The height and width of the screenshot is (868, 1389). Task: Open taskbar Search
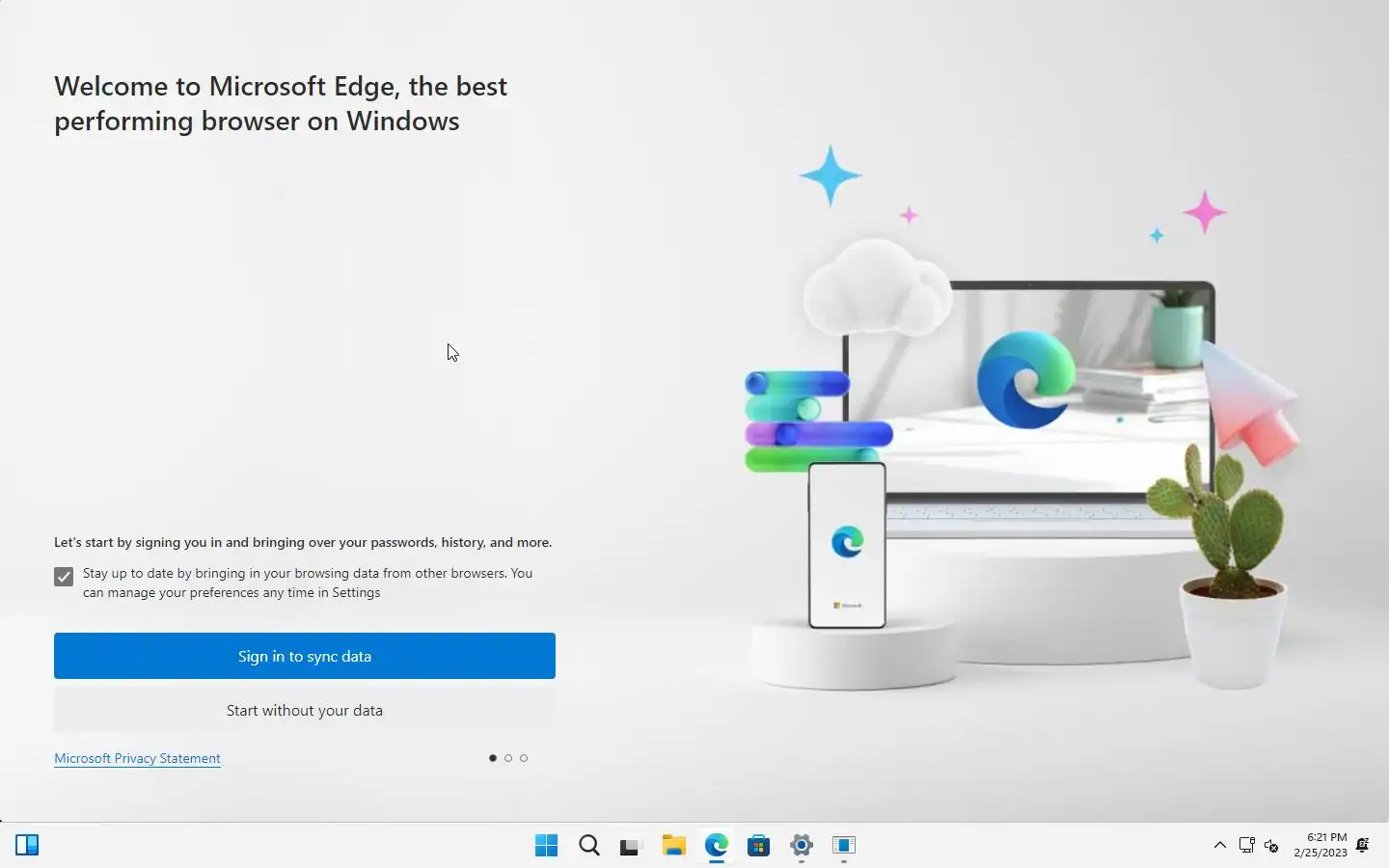tap(588, 846)
